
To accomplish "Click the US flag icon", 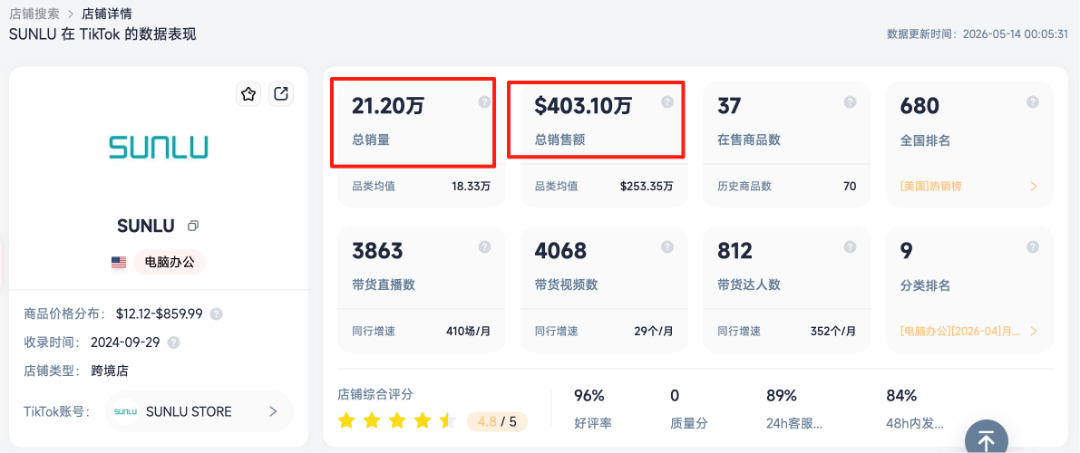I will [x=118, y=262].
